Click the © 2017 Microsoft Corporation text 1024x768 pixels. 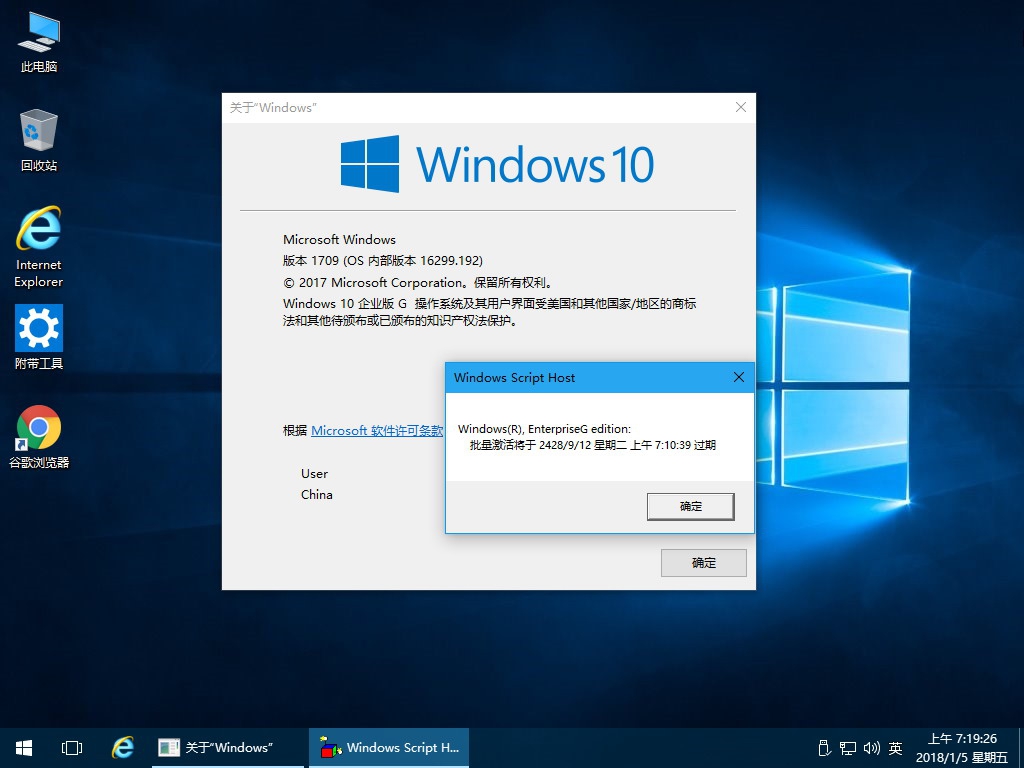point(419,283)
